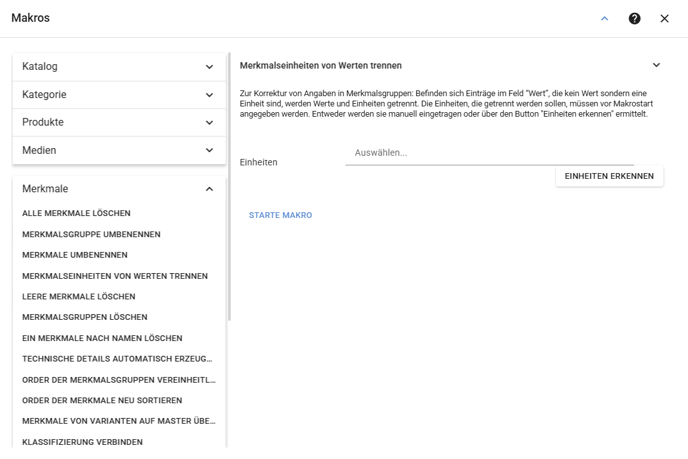Click the Einheiten erkennen button
Screen dimensions: 688x459
point(609,176)
